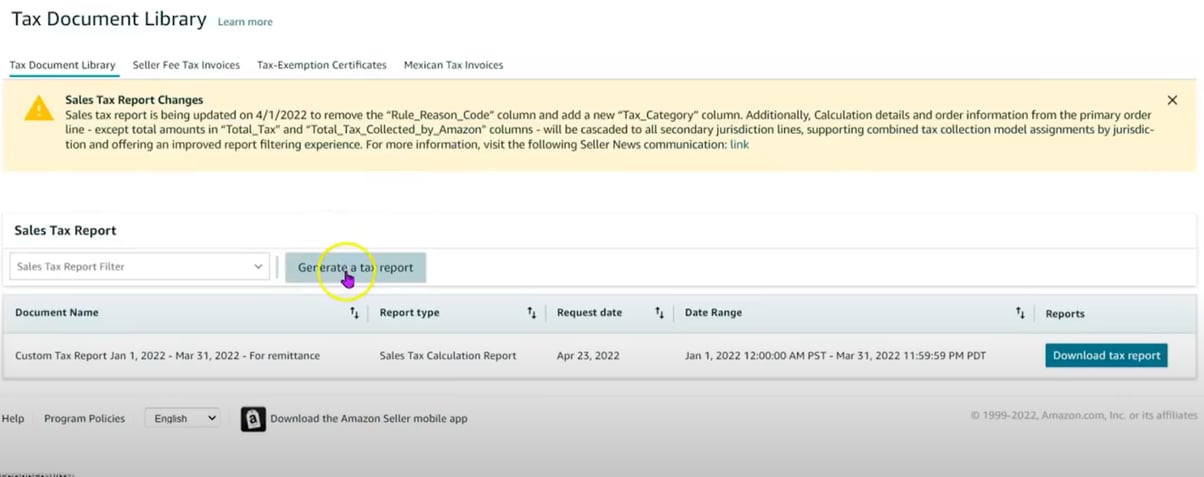Expand the Sales Tax Report Filter dropdown
The image size is (1204, 477).
[140, 267]
